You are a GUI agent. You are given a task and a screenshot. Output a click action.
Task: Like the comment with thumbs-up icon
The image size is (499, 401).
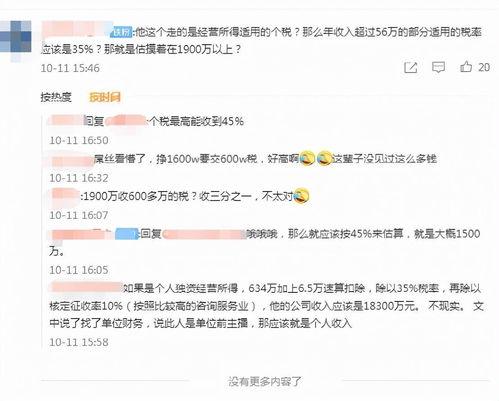pos(466,67)
